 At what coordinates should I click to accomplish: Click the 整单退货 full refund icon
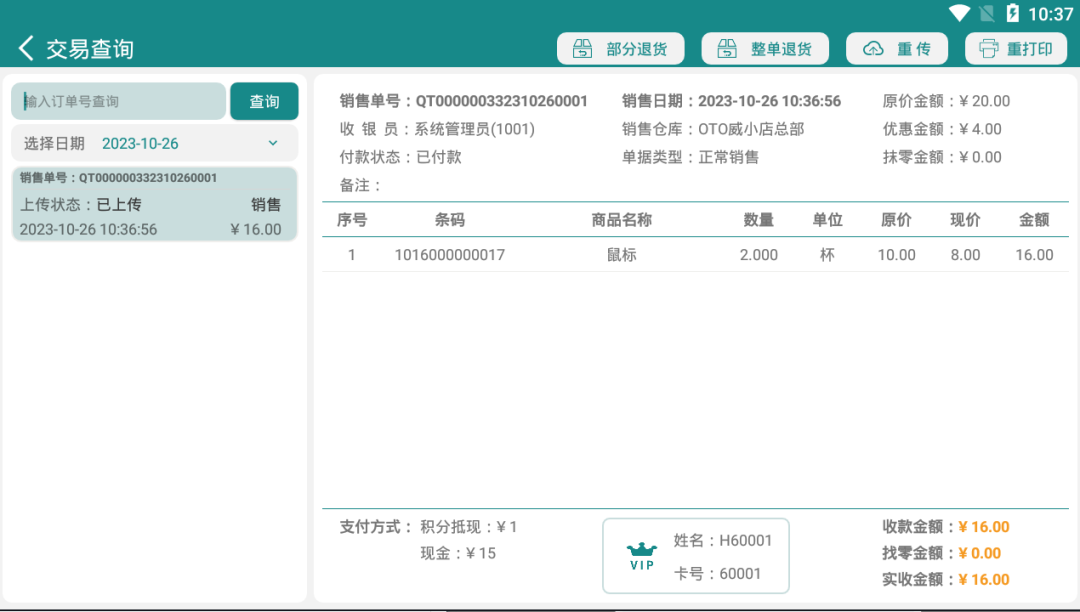727,49
